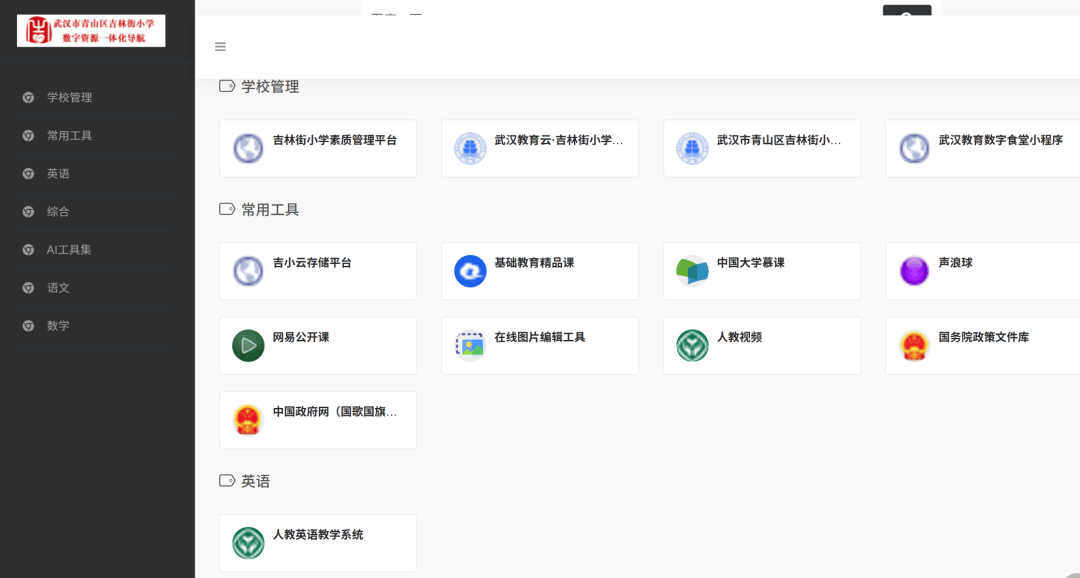Open the 武汉教育云·吉林街小学 link
The height and width of the screenshot is (578, 1080).
[559, 141]
